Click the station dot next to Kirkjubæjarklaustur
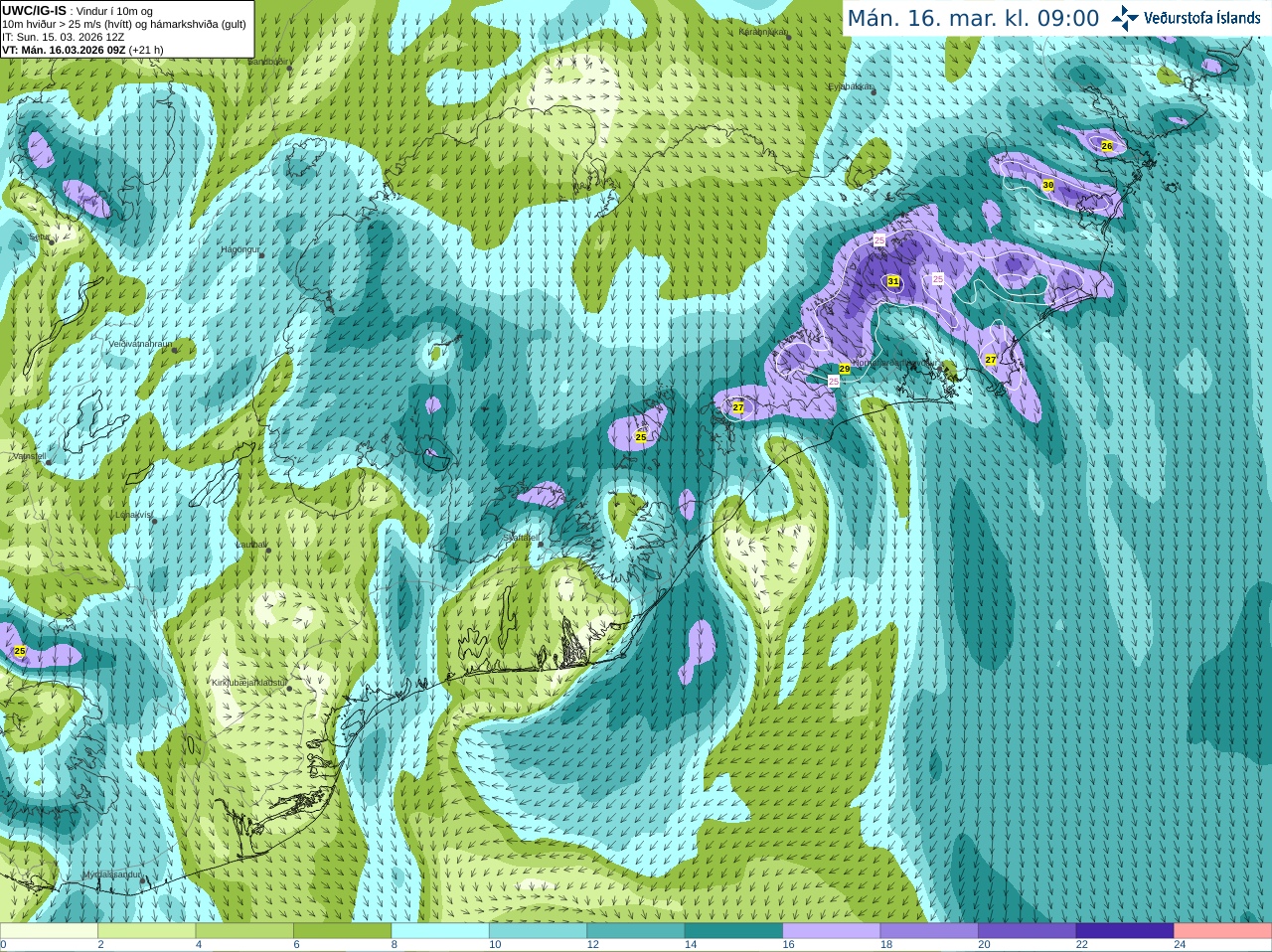The width and height of the screenshot is (1272, 952). (289, 688)
